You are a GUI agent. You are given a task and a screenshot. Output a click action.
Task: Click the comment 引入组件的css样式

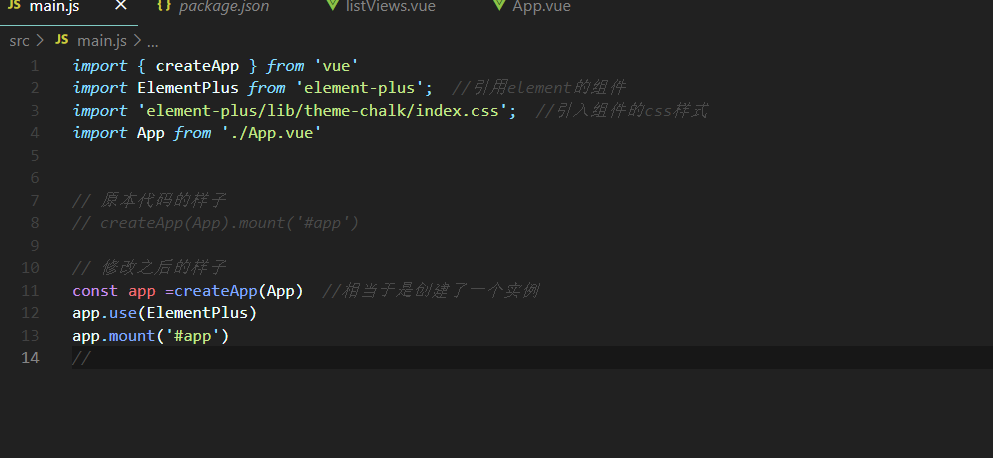[x=622, y=111]
